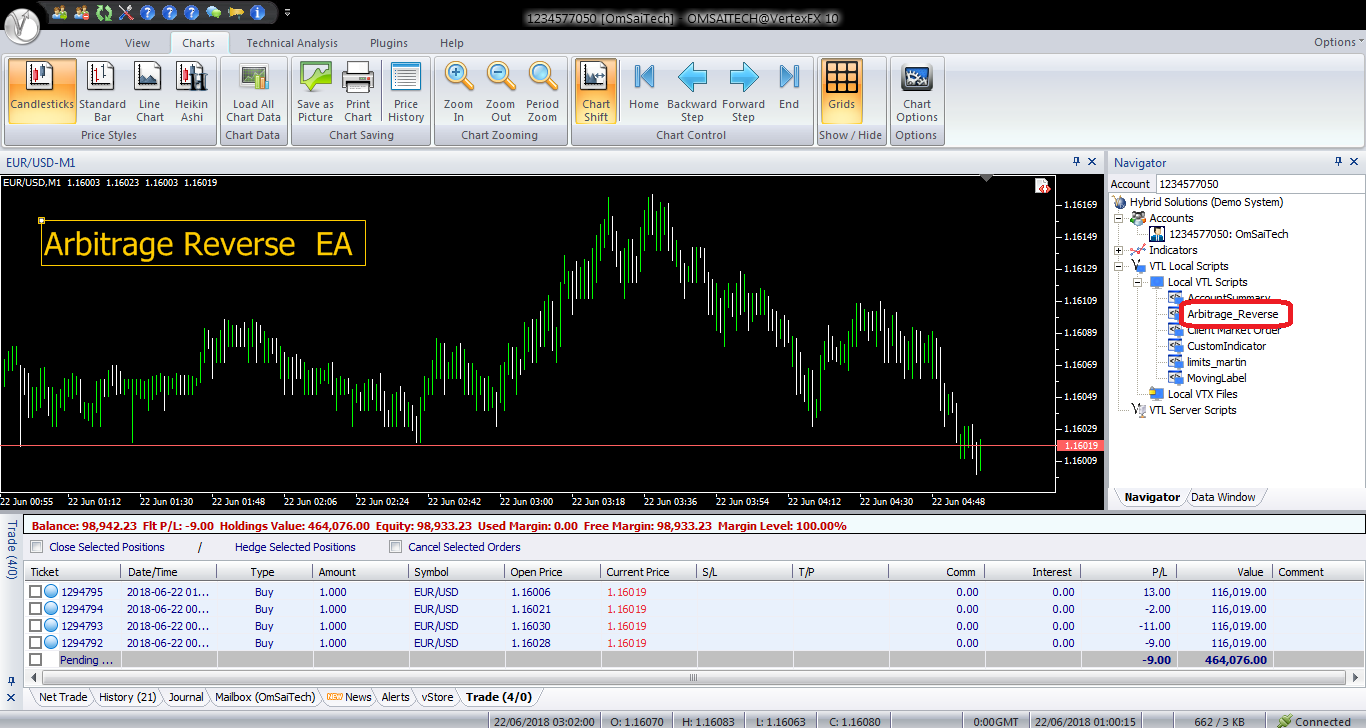Click account 1234577050: OmSaiTech in tree

1228,234
